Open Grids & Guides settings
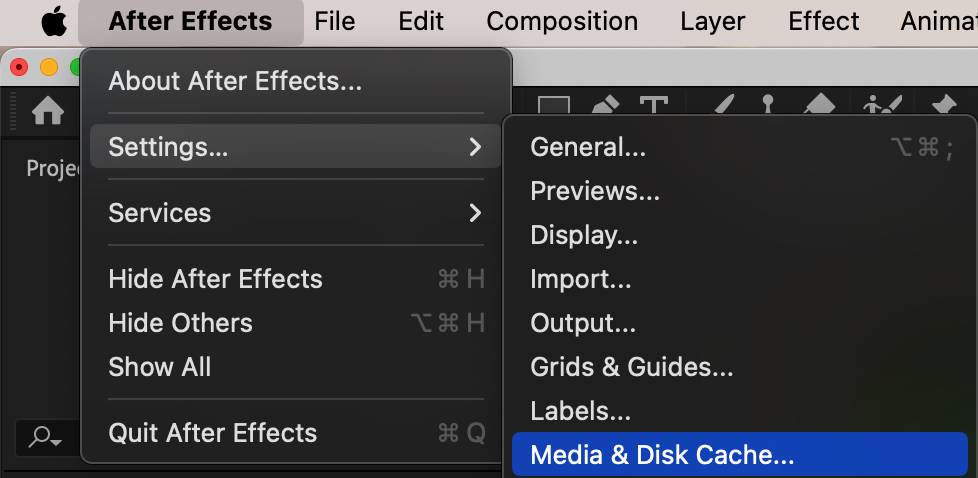 click(x=632, y=367)
